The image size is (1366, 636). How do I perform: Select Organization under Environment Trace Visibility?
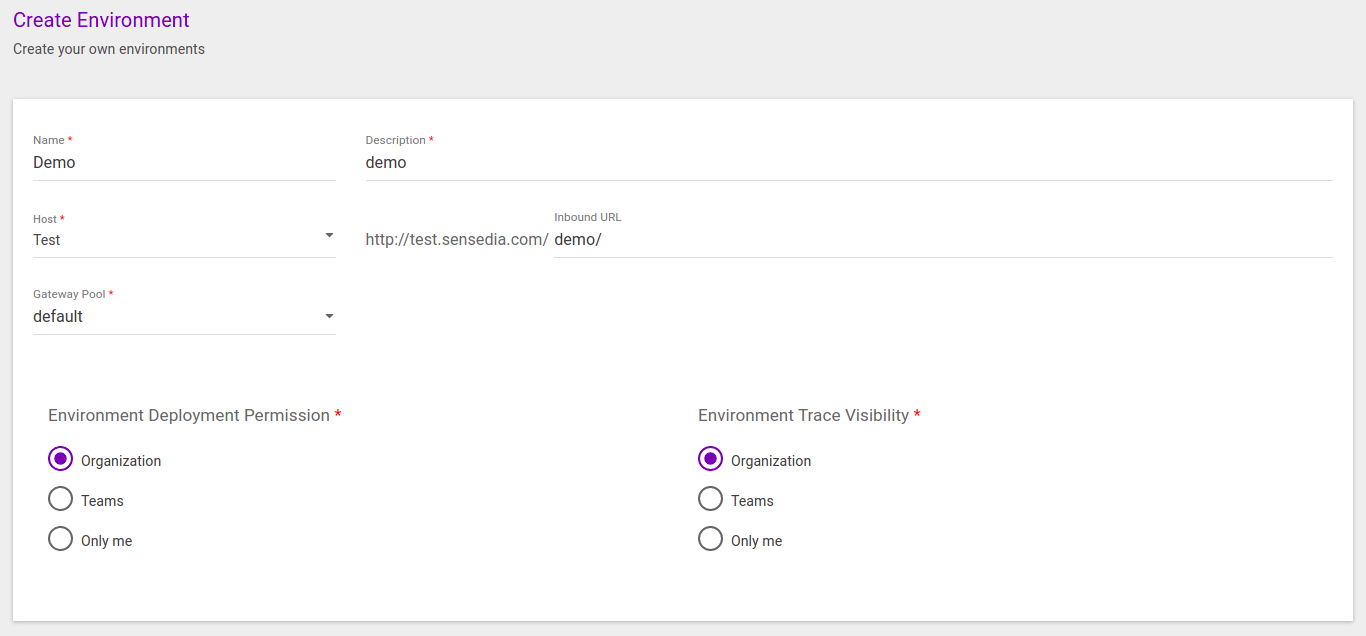tap(711, 459)
